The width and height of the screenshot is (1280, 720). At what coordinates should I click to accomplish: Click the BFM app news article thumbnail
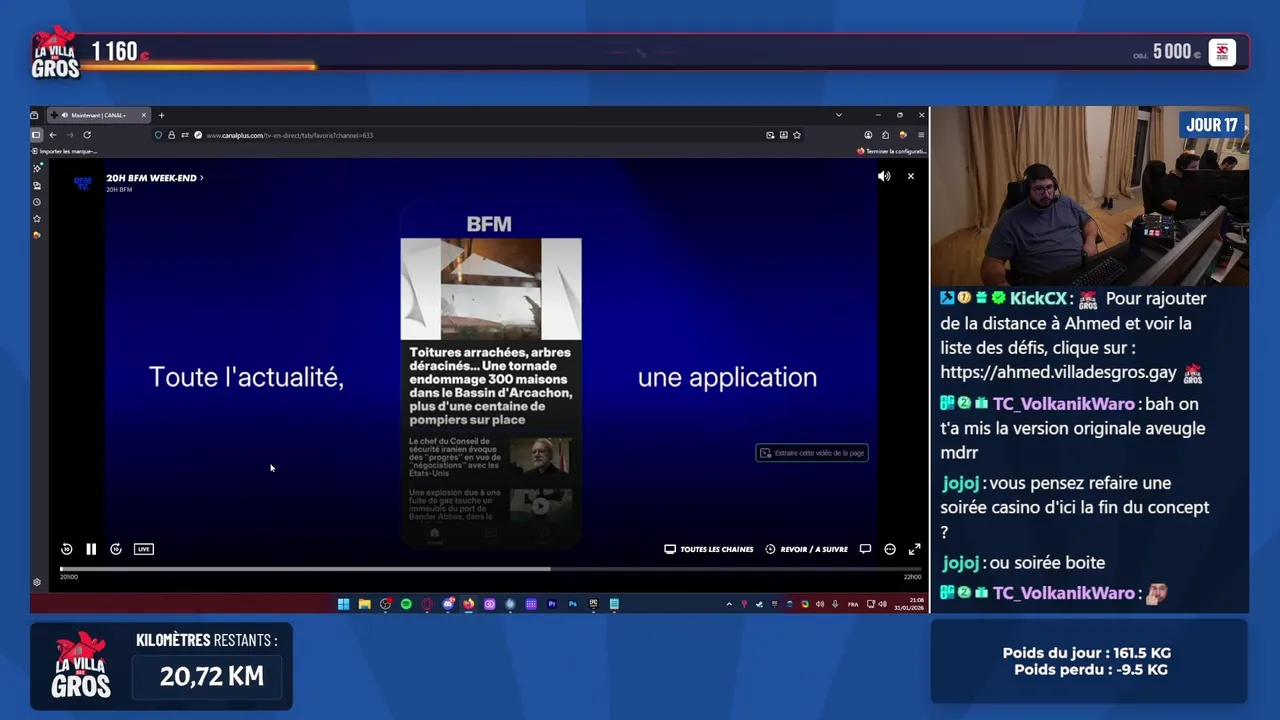491,289
